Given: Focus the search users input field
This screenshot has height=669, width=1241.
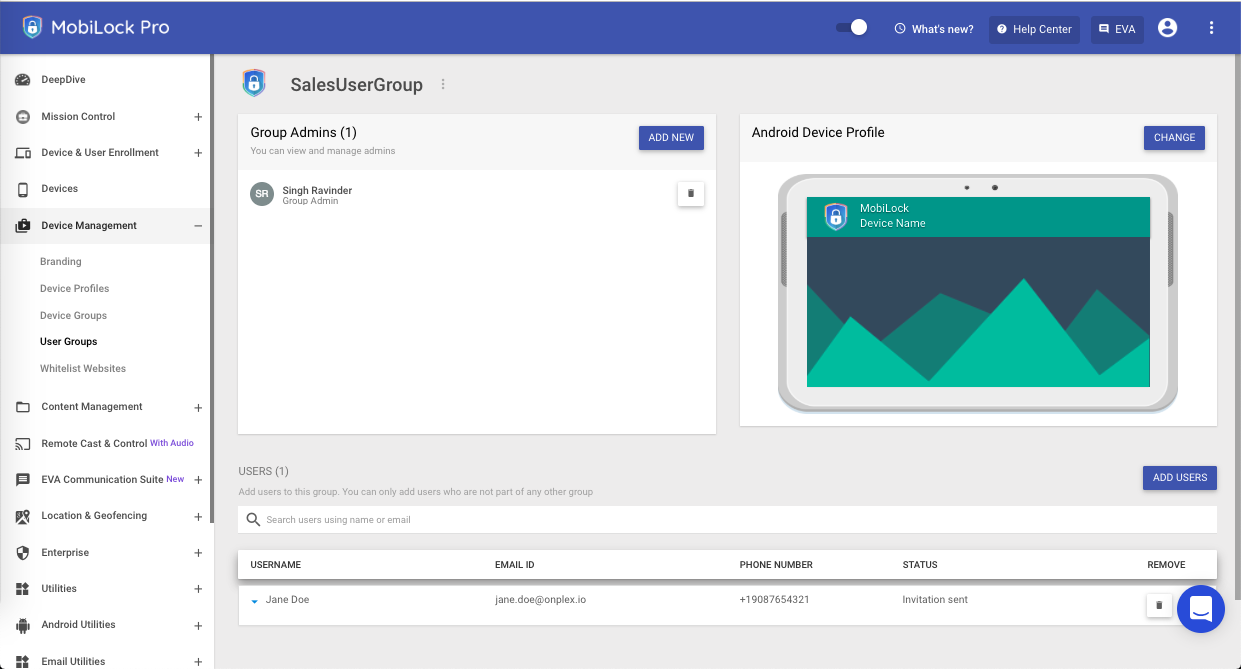Looking at the screenshot, I should (x=727, y=520).
